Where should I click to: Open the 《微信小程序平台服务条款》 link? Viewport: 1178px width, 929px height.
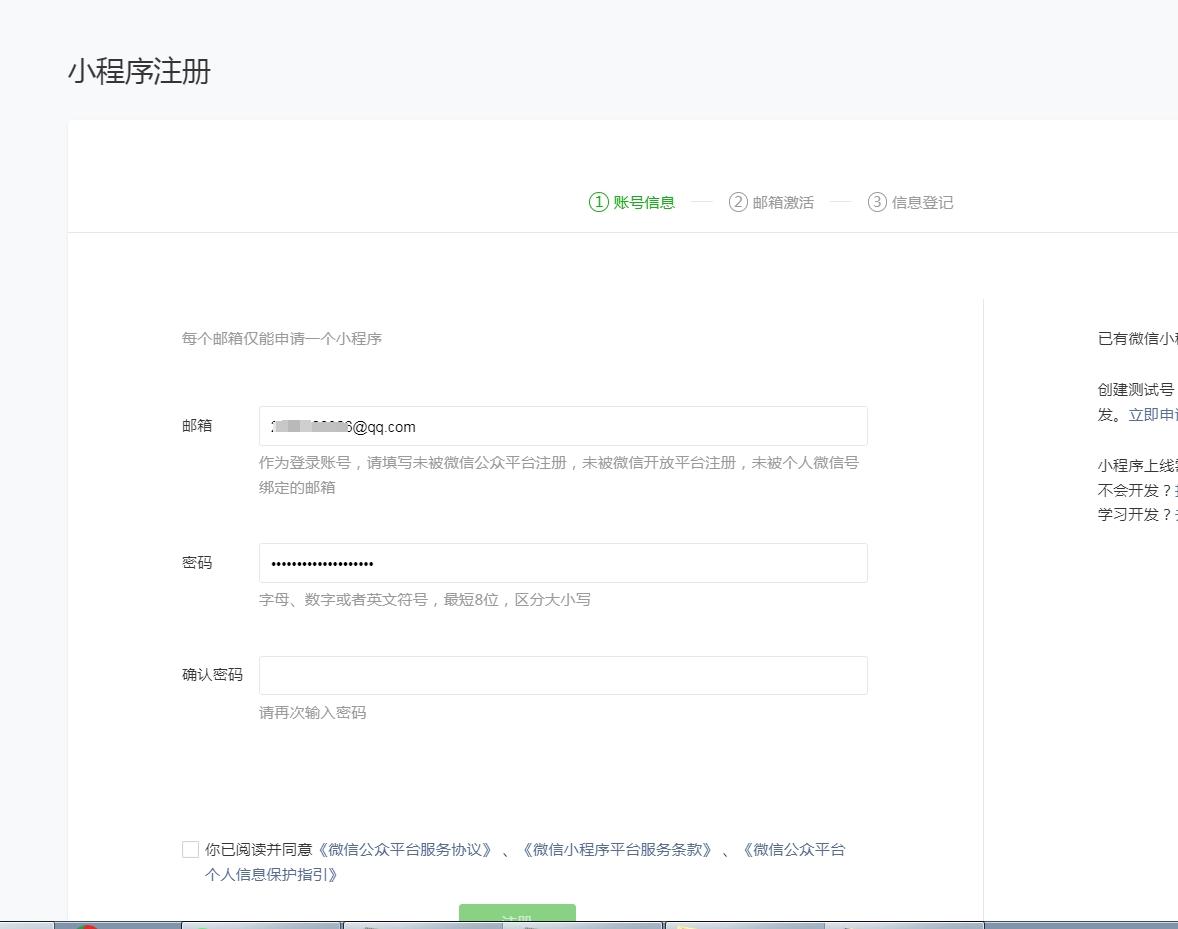click(x=617, y=849)
